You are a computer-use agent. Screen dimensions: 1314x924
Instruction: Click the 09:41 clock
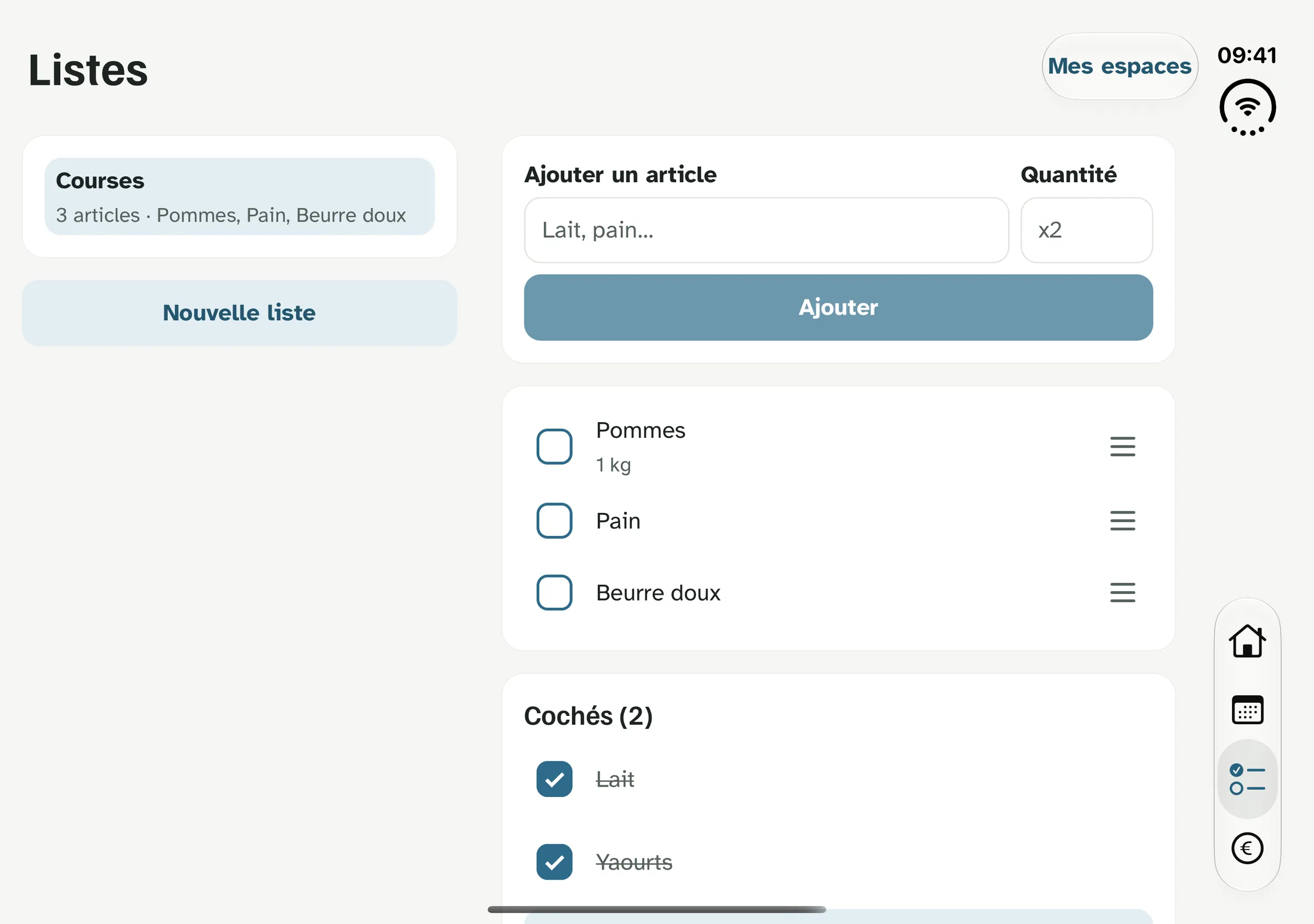click(x=1247, y=55)
